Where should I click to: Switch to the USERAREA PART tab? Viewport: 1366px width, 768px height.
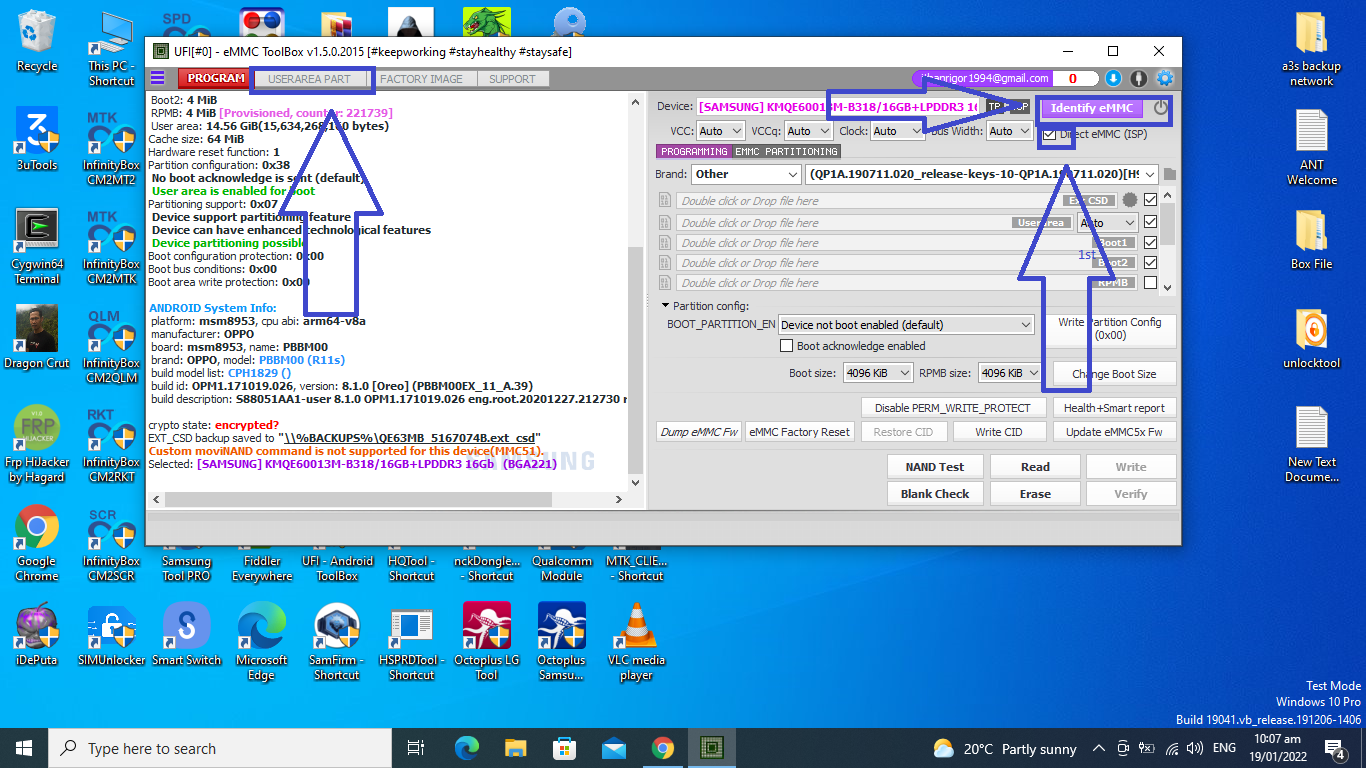(x=309, y=78)
